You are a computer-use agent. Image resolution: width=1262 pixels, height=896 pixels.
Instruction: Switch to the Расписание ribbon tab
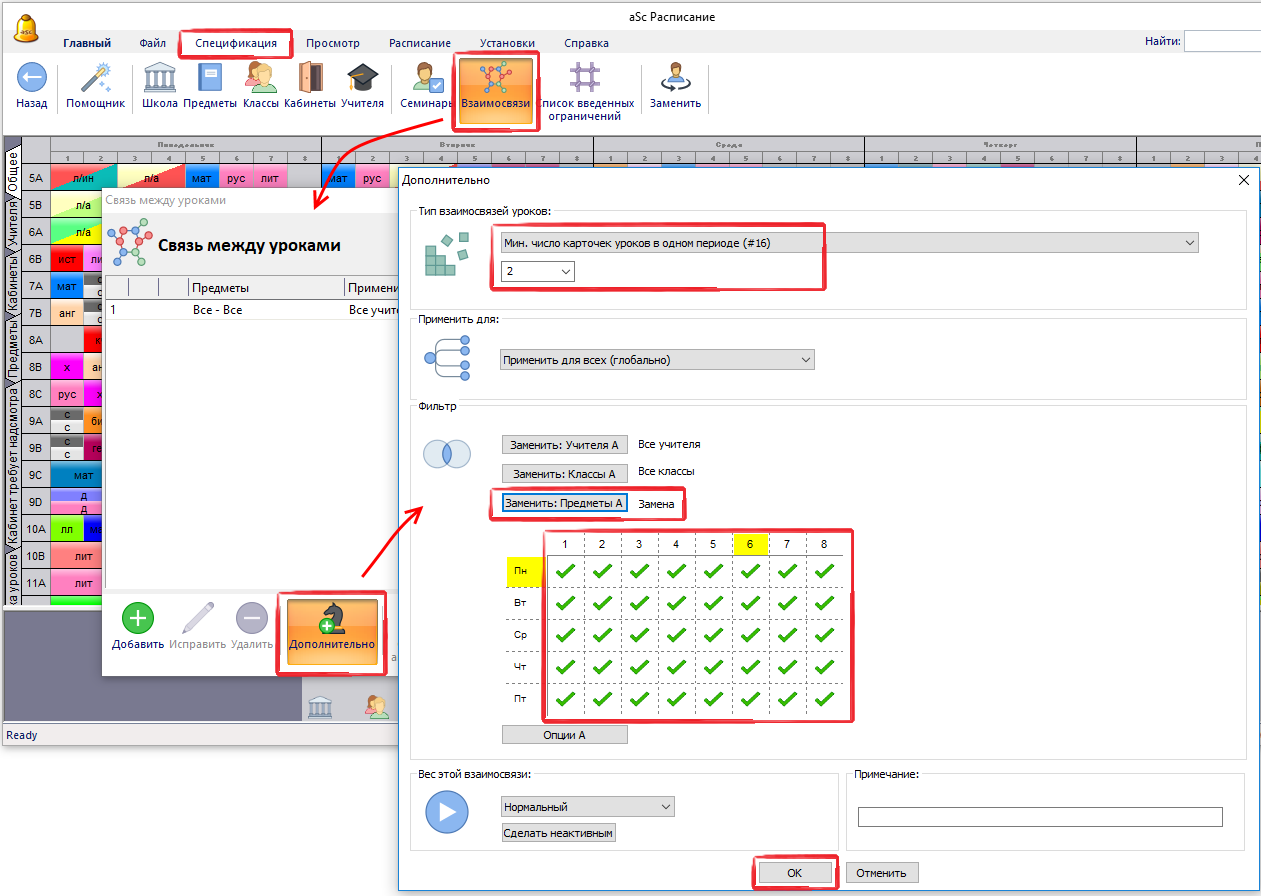[419, 43]
